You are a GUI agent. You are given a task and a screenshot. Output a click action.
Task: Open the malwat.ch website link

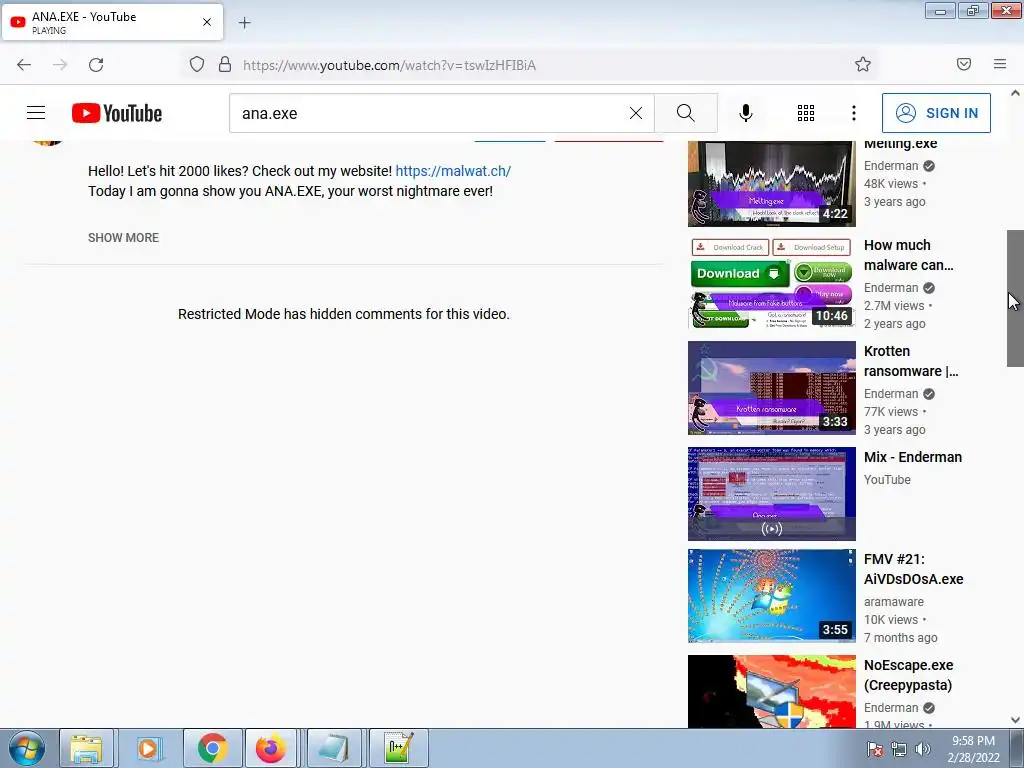point(453,171)
